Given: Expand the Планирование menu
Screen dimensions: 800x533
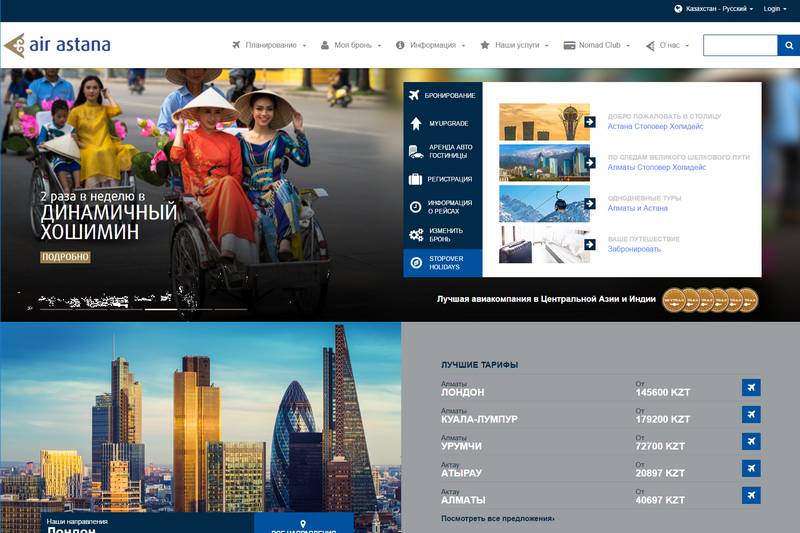Looking at the screenshot, I should click(x=269, y=45).
